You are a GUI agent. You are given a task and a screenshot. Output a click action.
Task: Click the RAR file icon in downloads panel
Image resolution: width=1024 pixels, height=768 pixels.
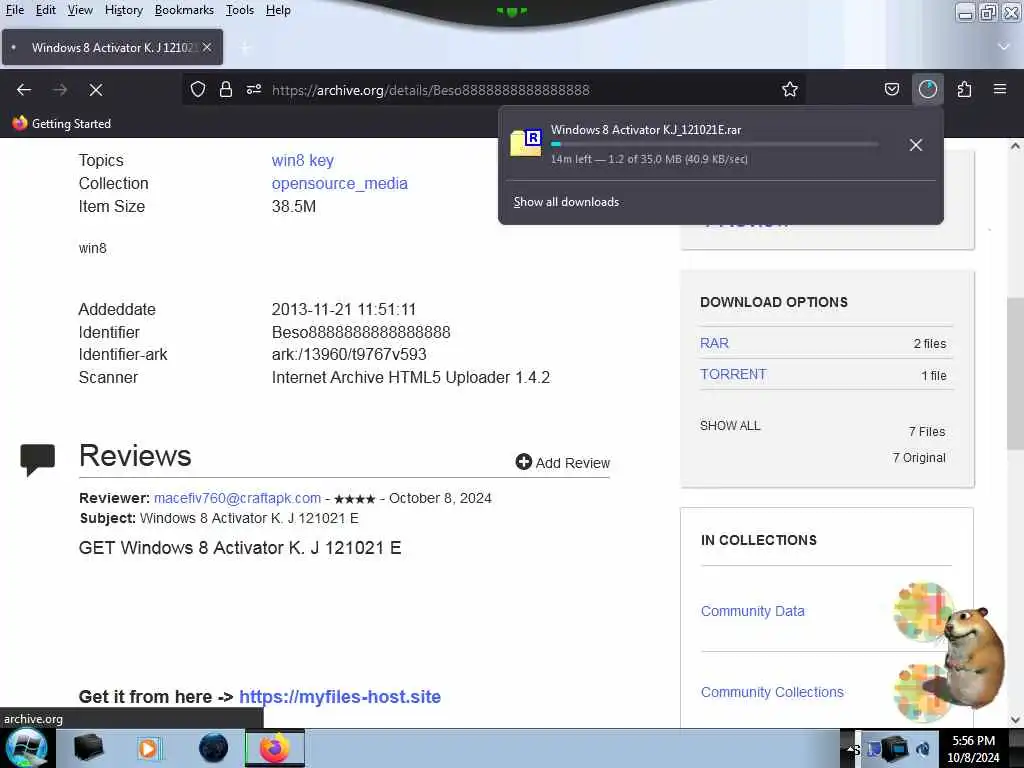tap(526, 143)
